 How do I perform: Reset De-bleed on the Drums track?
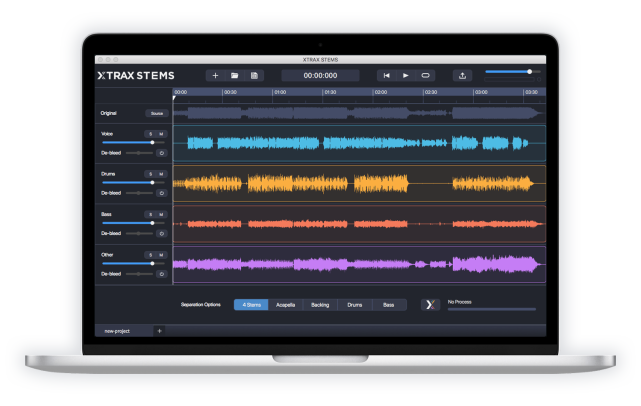coord(161,193)
